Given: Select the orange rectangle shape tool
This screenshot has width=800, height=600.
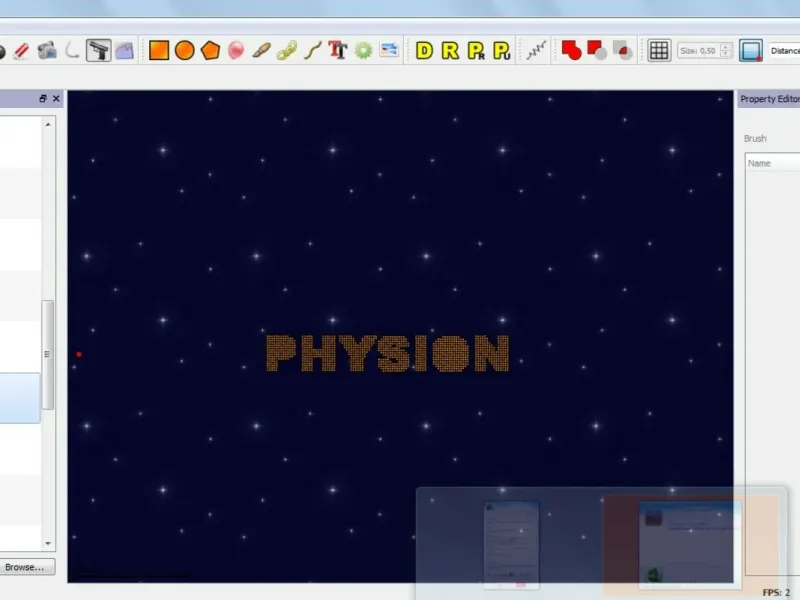Looking at the screenshot, I should click(x=159, y=51).
